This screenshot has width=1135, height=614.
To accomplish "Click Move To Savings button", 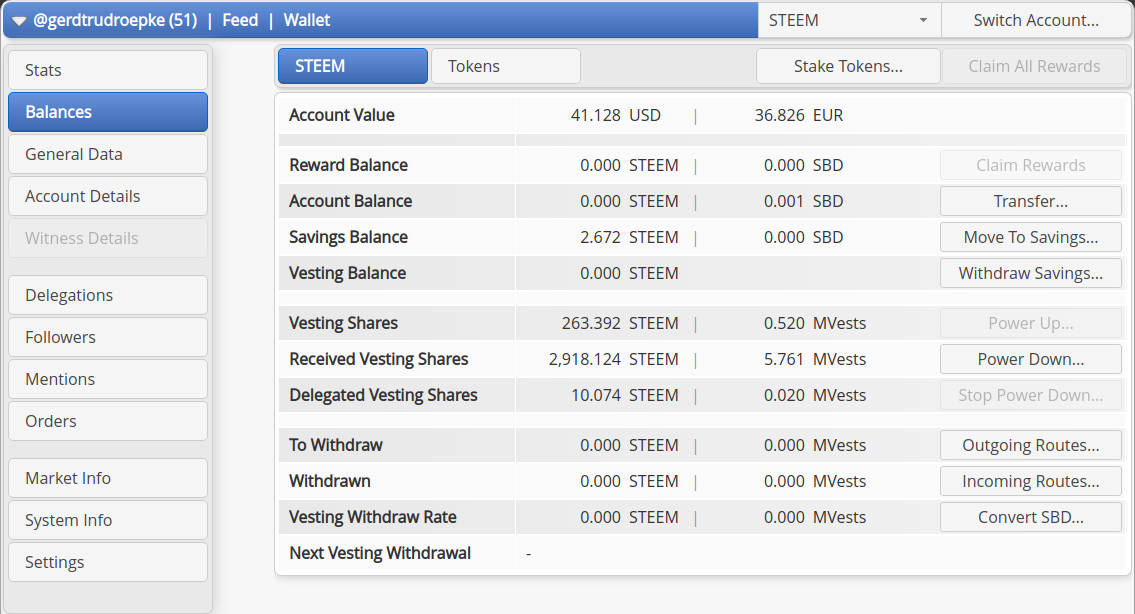I will coord(1031,237).
